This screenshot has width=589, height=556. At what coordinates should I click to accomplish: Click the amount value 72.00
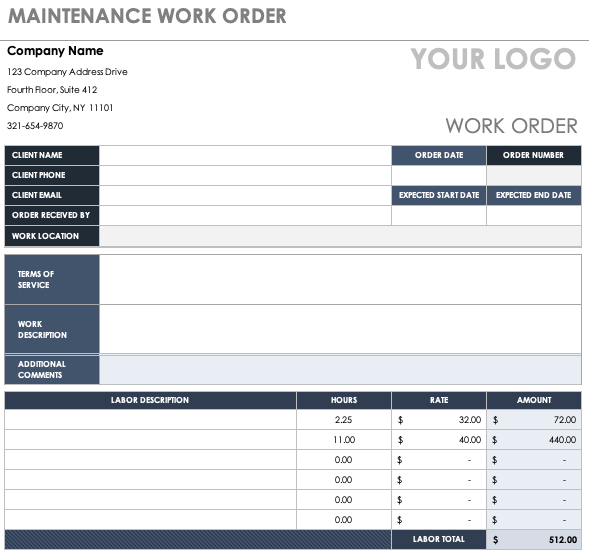565,420
